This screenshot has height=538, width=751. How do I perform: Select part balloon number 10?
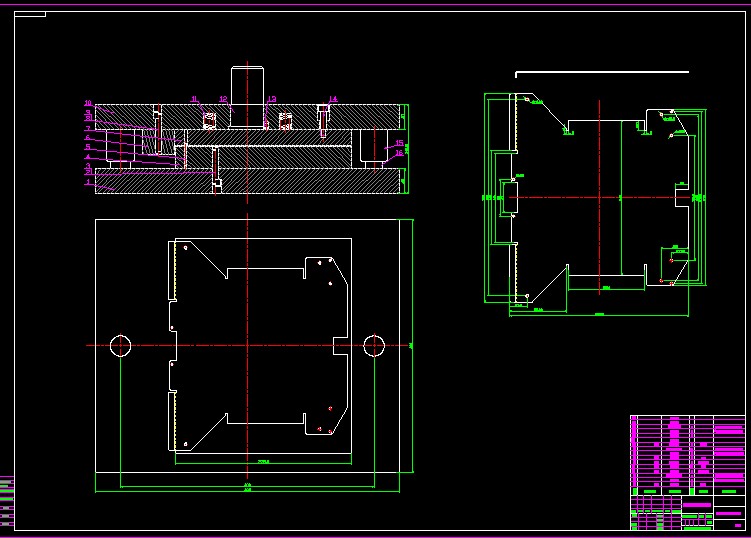[x=88, y=103]
